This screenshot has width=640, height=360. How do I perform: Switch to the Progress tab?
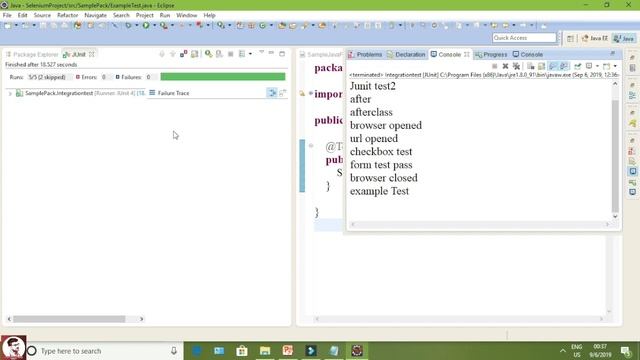point(491,54)
